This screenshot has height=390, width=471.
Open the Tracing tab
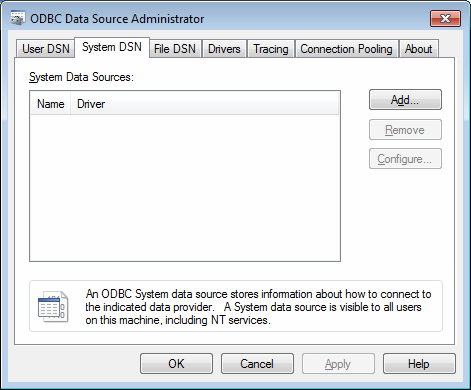coord(271,49)
